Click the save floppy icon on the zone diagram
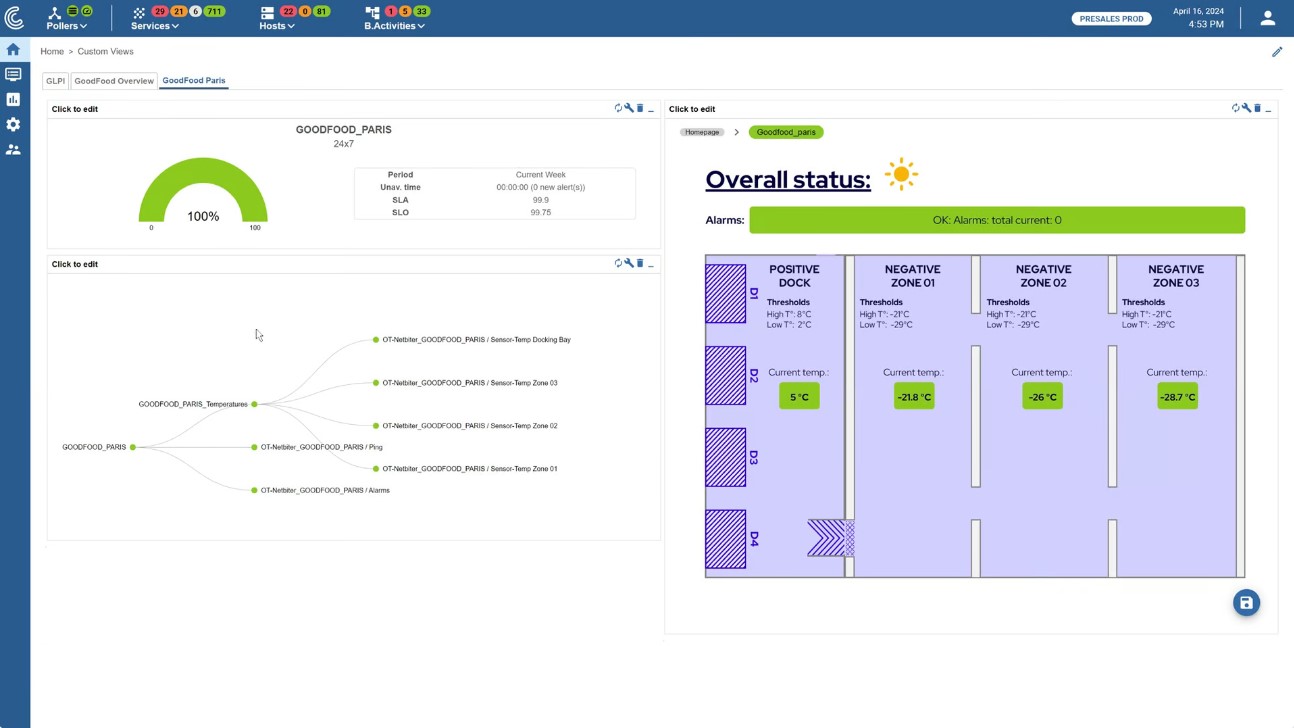Image resolution: width=1294 pixels, height=728 pixels. coord(1246,602)
